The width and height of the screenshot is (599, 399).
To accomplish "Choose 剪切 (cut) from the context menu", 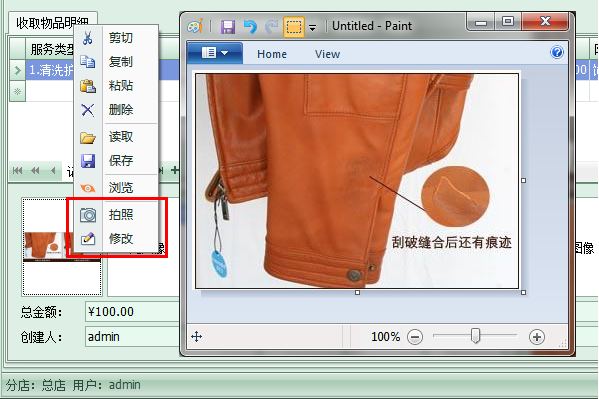I will [116, 38].
